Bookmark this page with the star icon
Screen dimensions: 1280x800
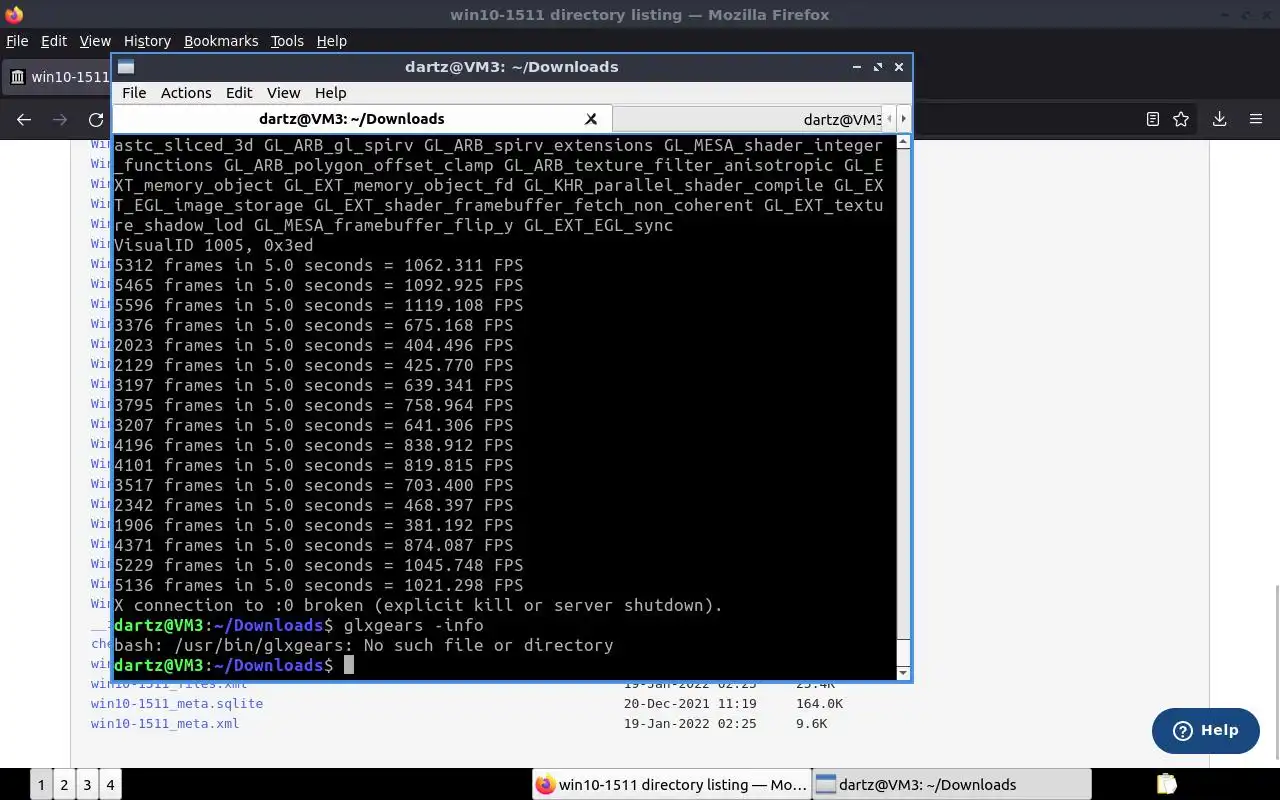point(1181,119)
